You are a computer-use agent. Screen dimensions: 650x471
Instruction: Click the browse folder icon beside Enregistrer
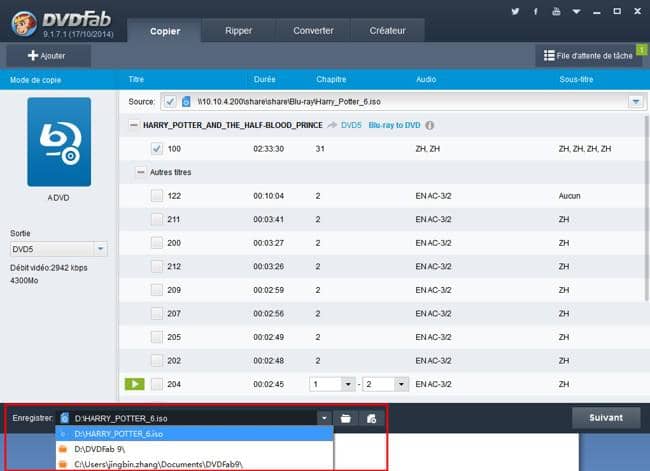pyautogui.click(x=345, y=418)
